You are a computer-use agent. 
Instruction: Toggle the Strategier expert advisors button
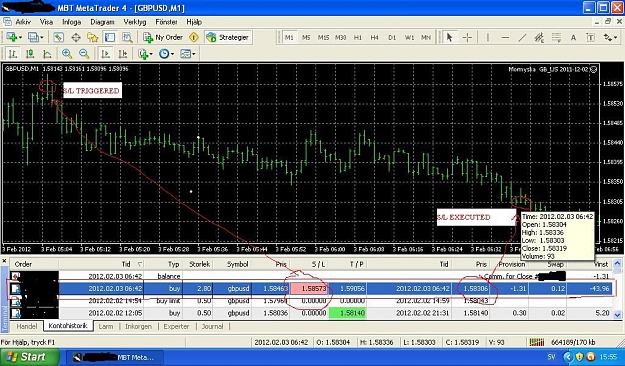point(227,37)
